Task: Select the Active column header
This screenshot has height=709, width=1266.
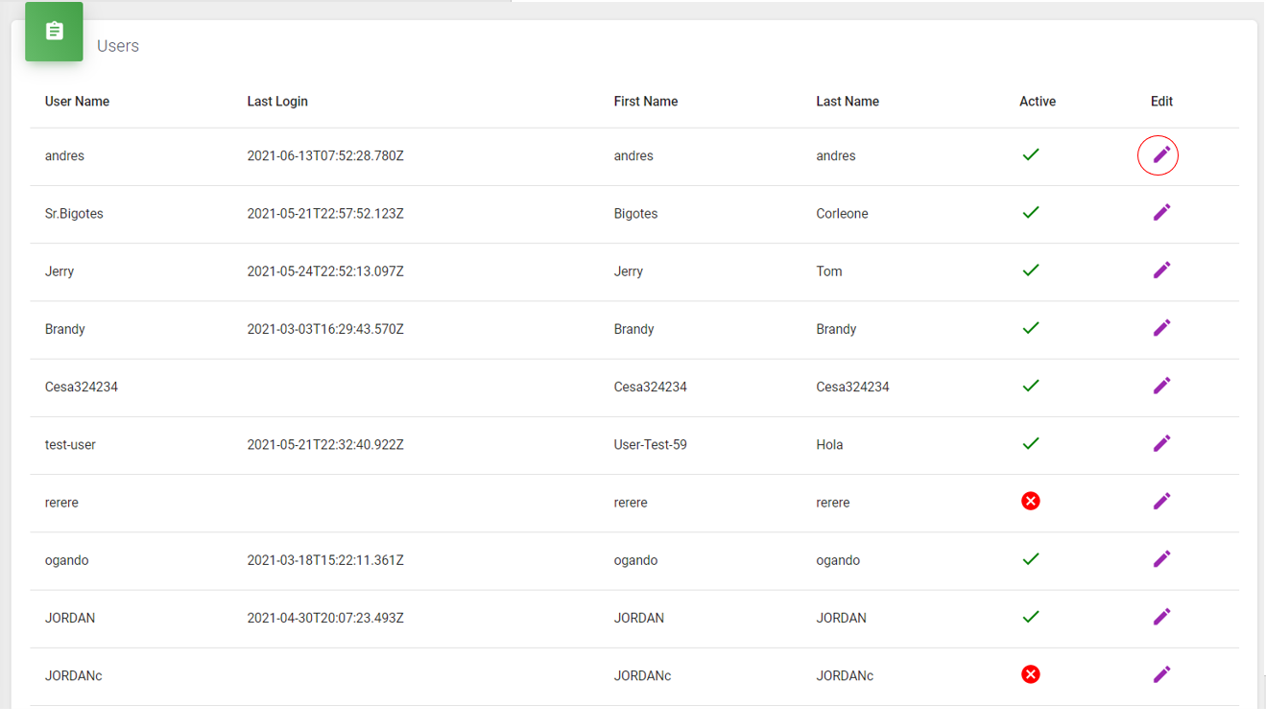Action: click(x=1037, y=101)
